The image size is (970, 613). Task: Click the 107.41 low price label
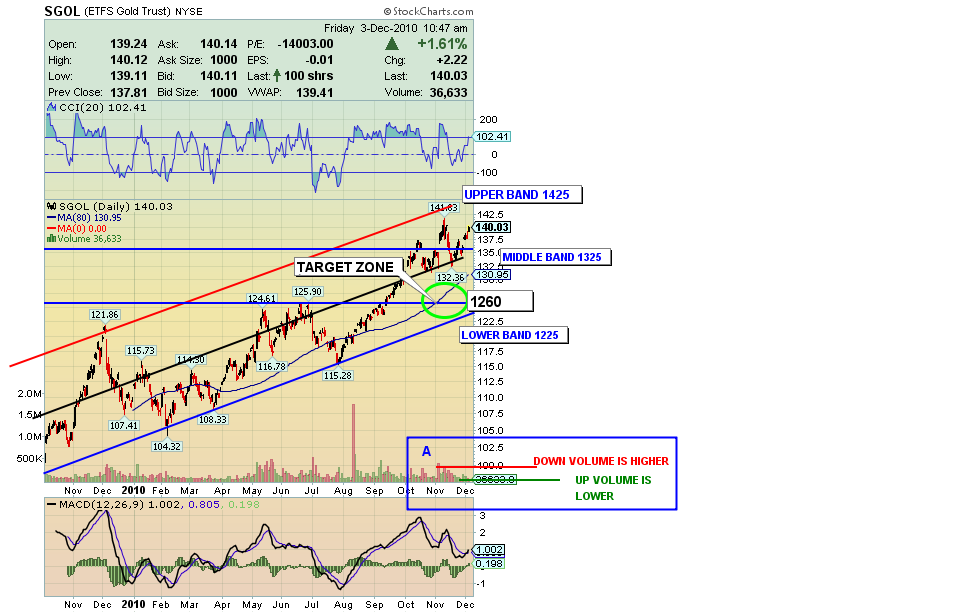tap(124, 425)
